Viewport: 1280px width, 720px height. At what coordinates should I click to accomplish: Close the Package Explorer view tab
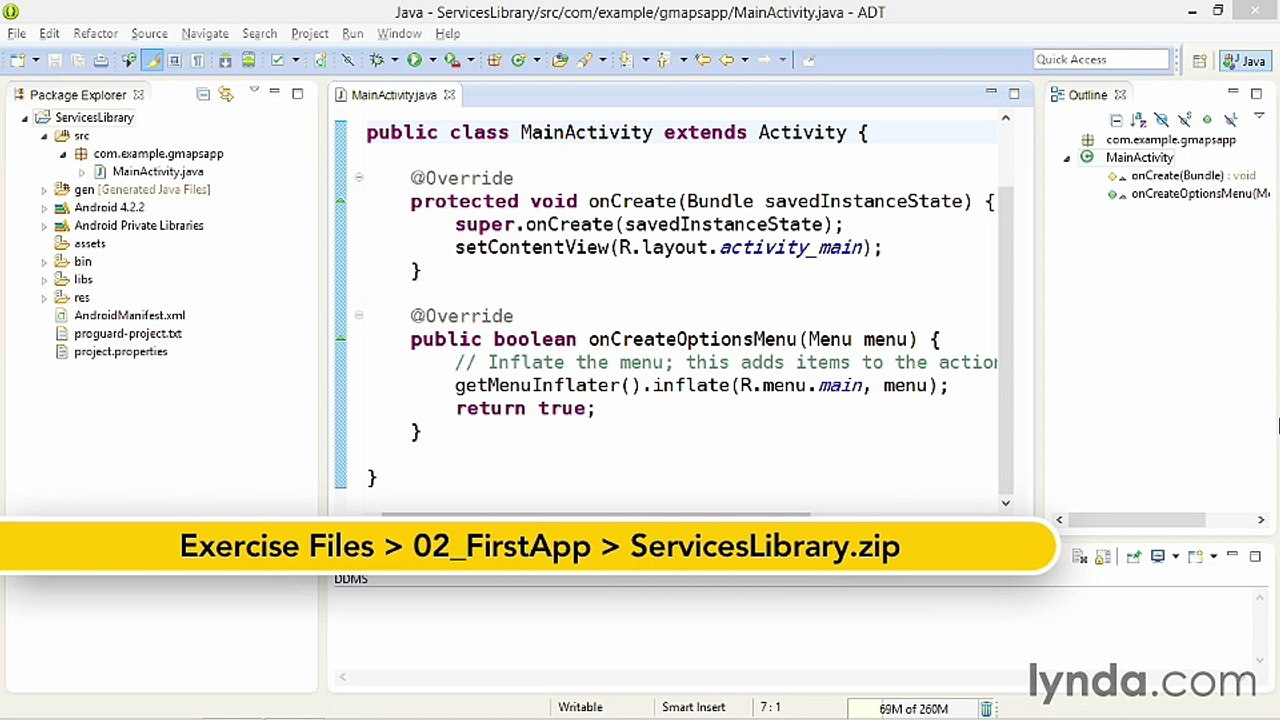(x=138, y=95)
